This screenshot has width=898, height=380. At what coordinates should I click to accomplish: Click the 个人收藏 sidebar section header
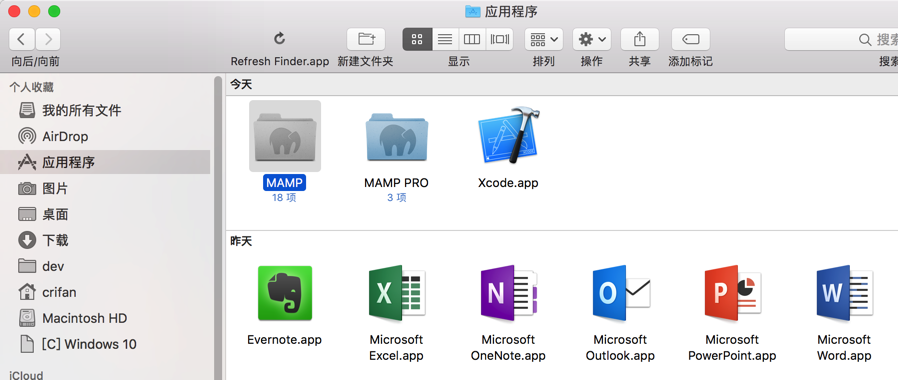(x=31, y=87)
